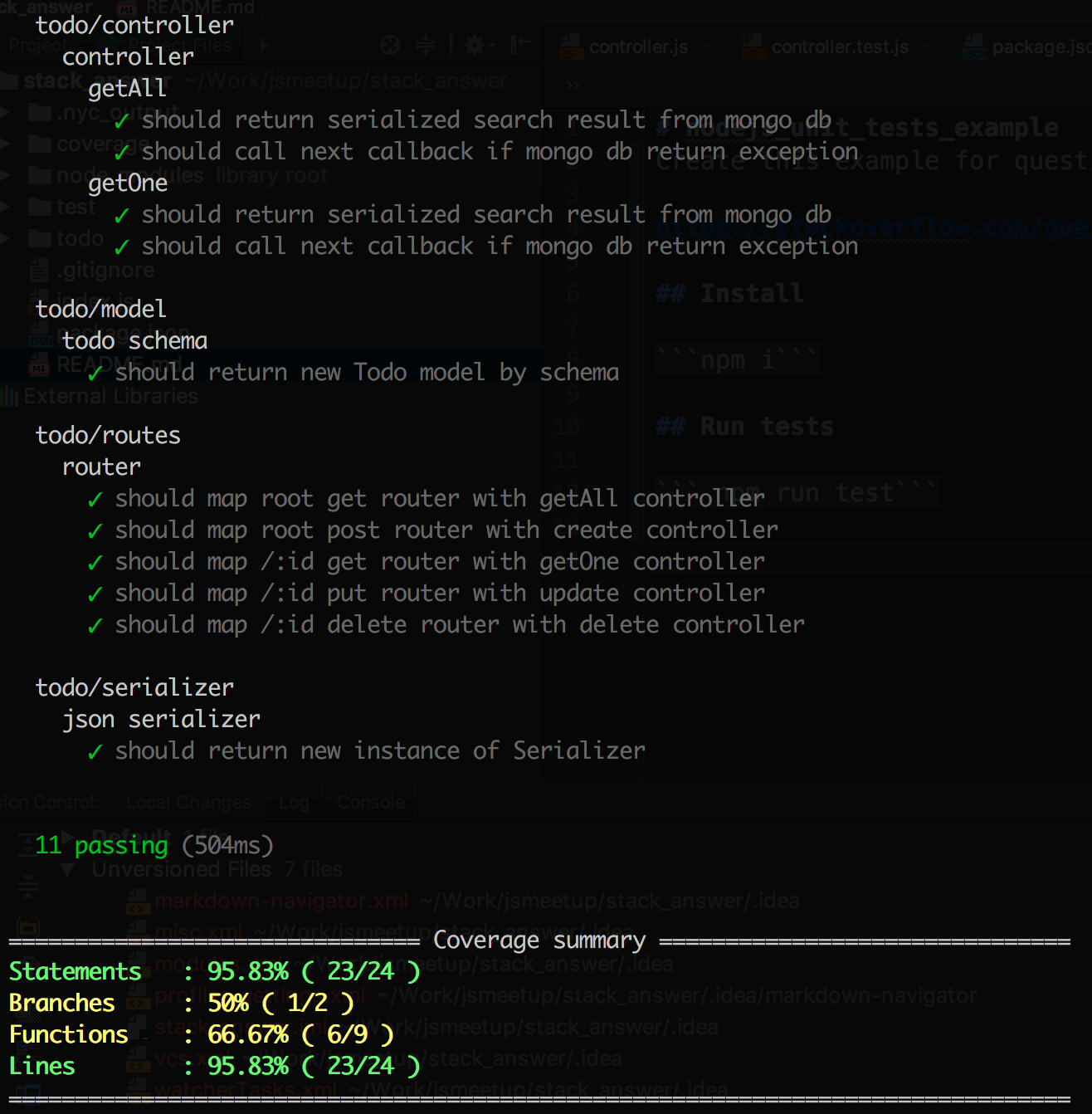Image resolution: width=1092 pixels, height=1114 pixels.
Task: Click the markdown-navigator.xml file icon
Action: (x=138, y=901)
